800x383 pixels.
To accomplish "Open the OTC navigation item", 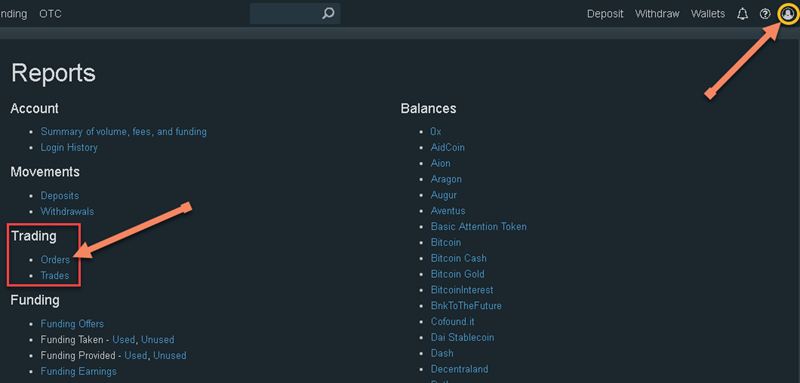I will point(50,14).
